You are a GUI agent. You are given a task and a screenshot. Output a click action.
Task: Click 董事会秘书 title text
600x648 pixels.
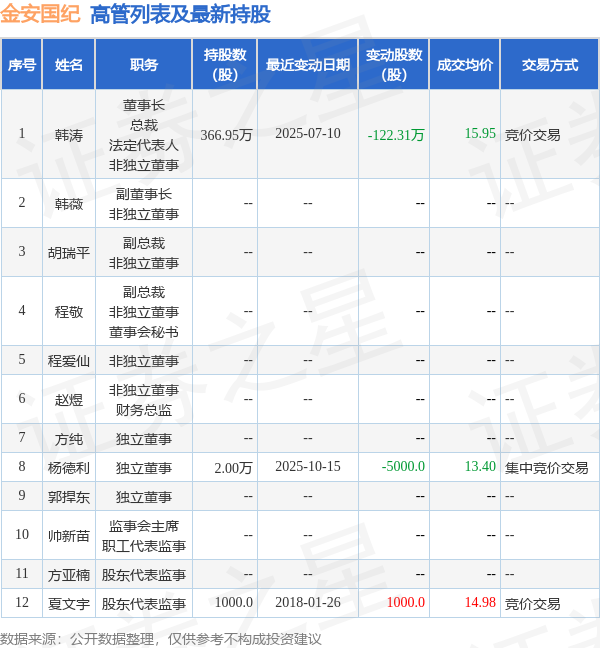tap(143, 332)
